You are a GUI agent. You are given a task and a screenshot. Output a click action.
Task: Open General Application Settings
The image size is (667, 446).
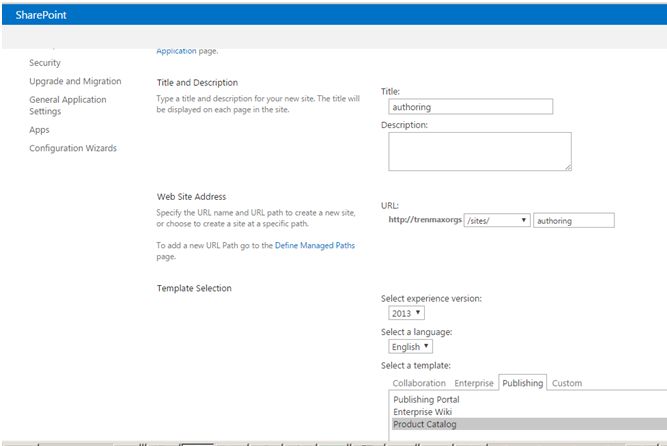(68, 105)
